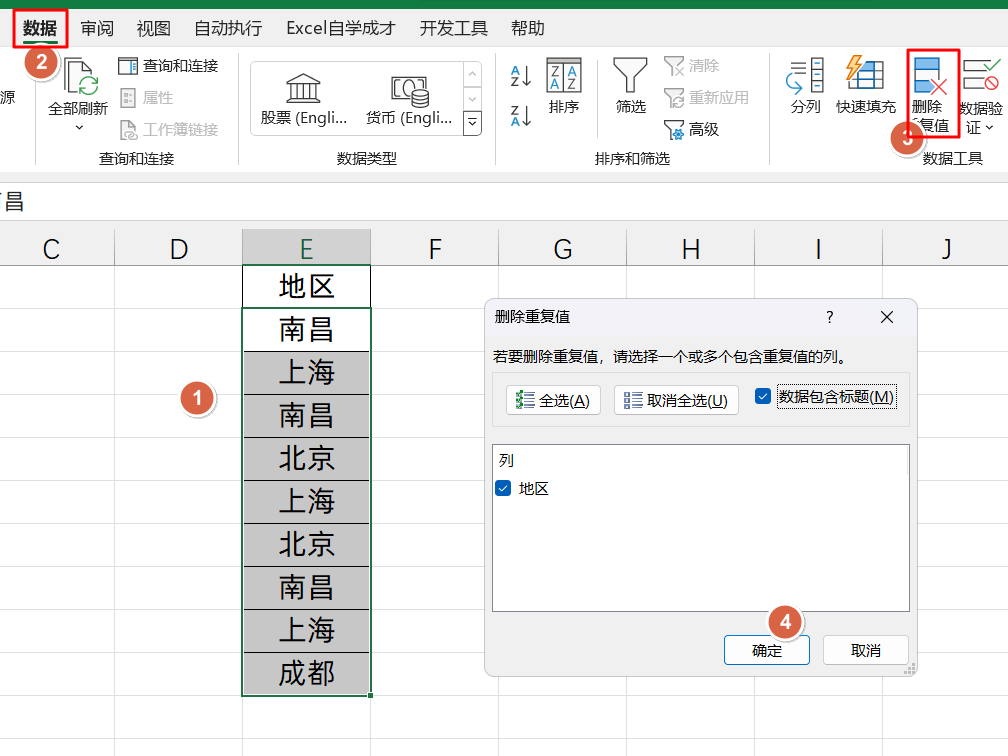Click the formula bar input
Image resolution: width=1008 pixels, height=756 pixels.
pyautogui.click(x=504, y=202)
